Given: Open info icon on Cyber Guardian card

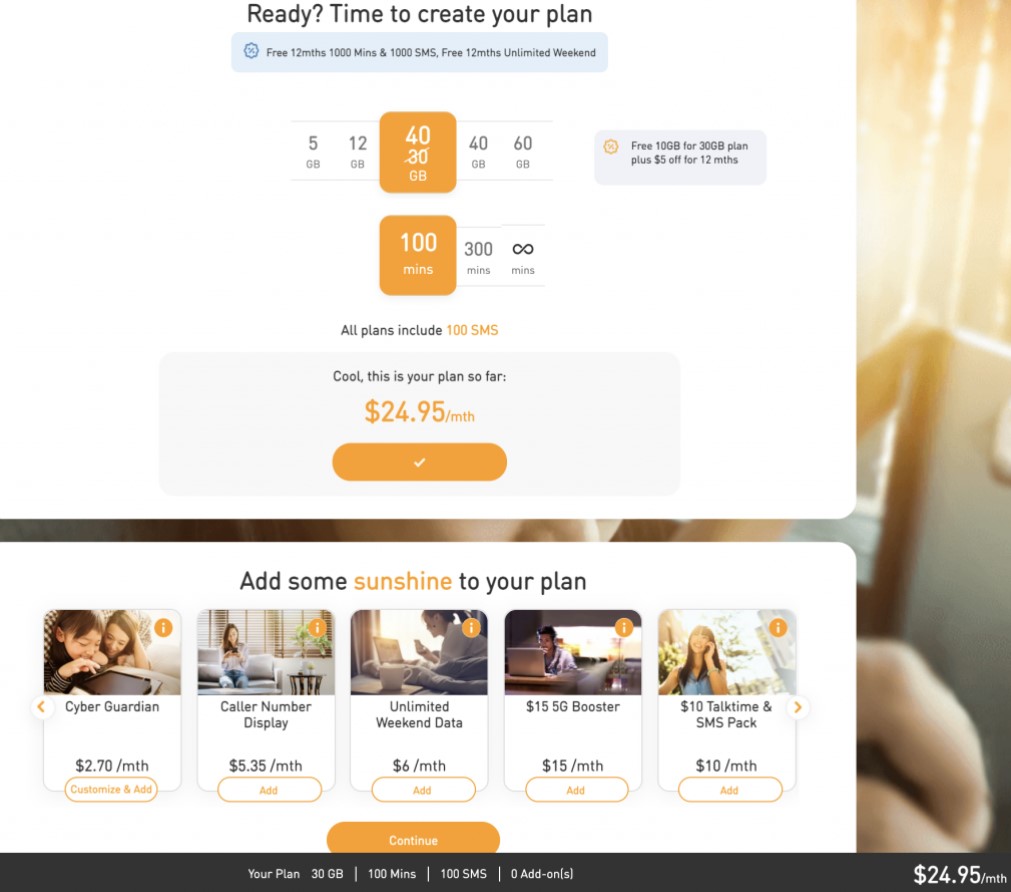Looking at the screenshot, I should (x=164, y=627).
